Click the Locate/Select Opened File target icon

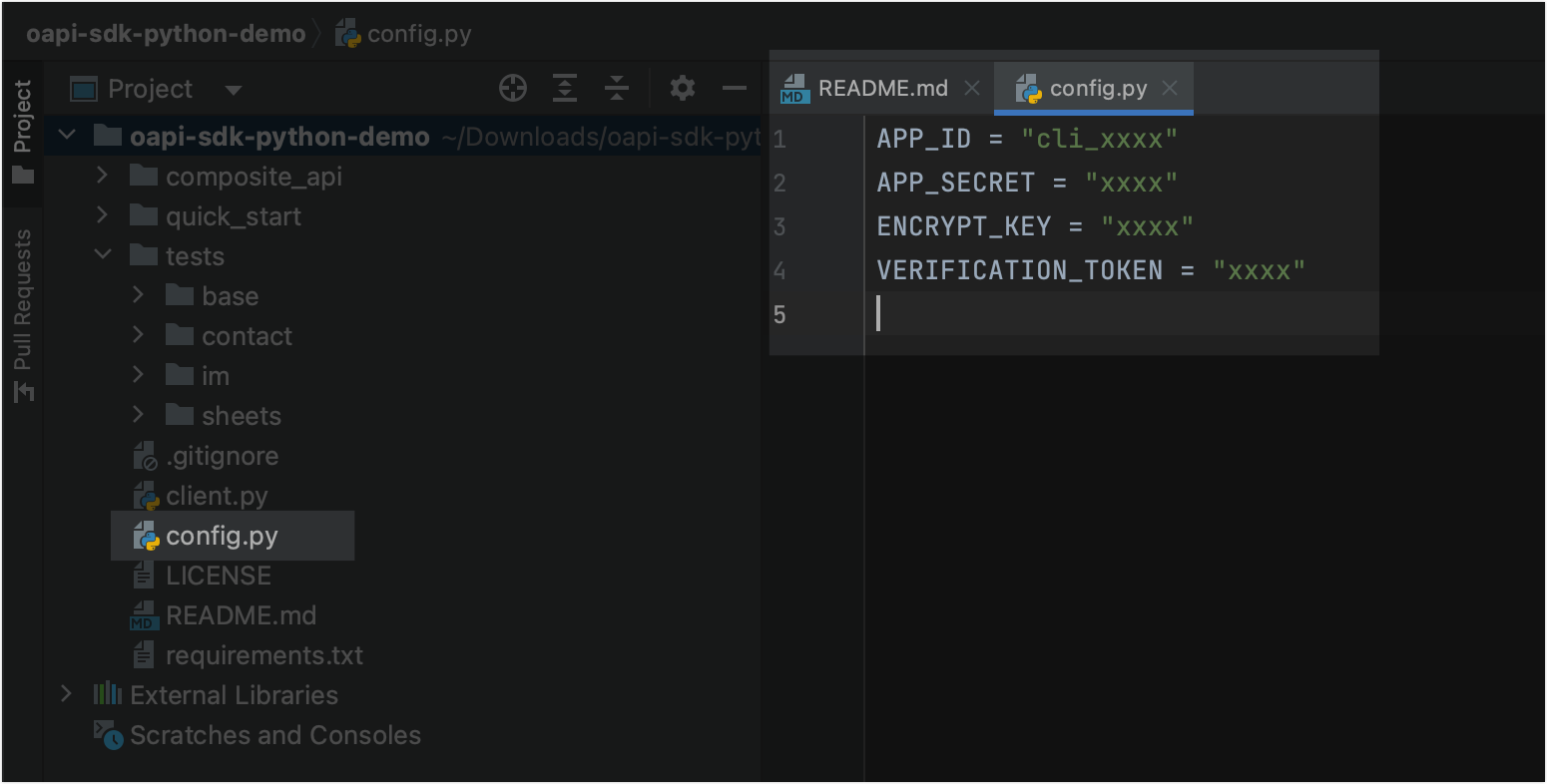point(513,89)
